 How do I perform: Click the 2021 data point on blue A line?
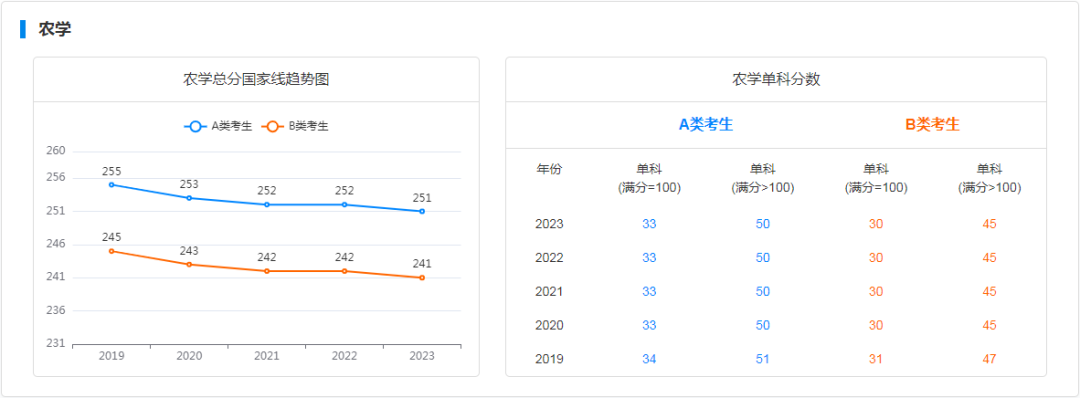coord(267,205)
